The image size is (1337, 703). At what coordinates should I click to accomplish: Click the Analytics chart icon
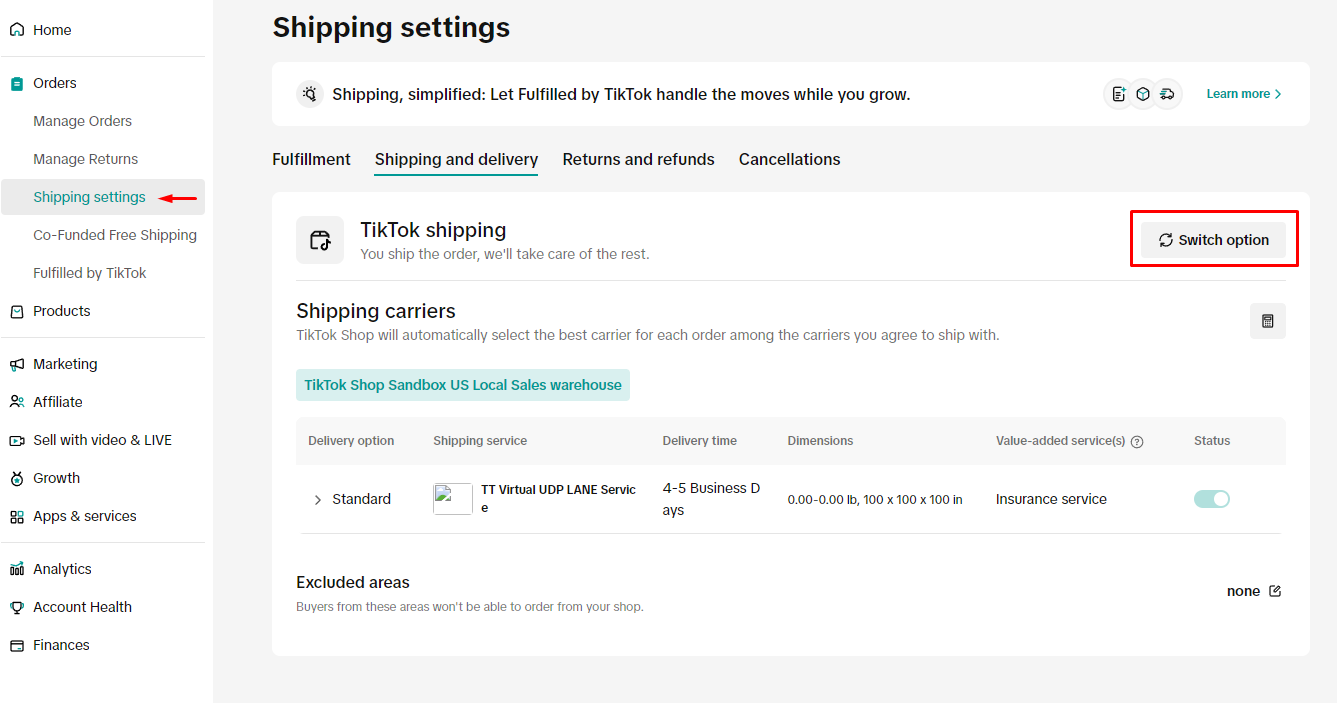pyautogui.click(x=17, y=569)
